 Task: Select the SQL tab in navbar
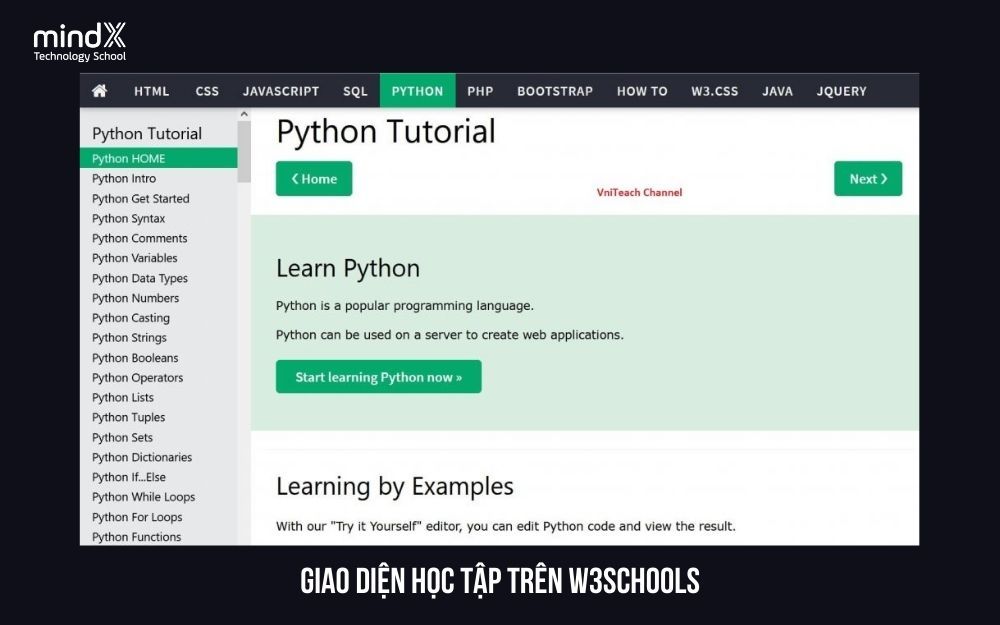click(355, 91)
